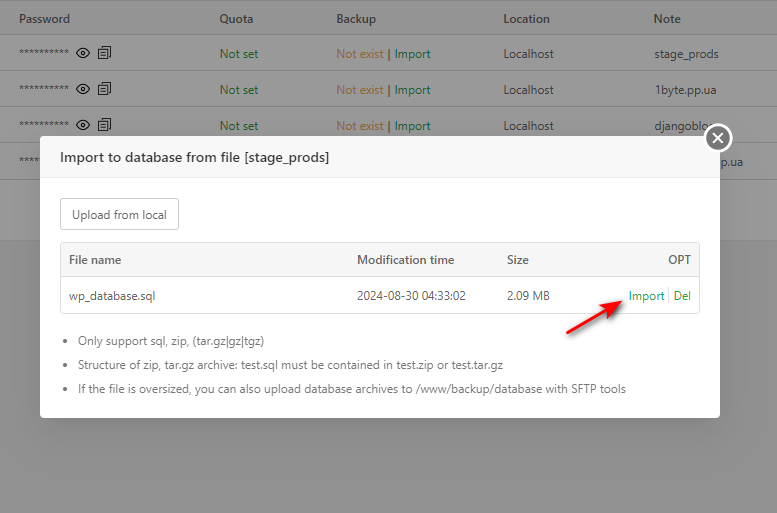The image size is (777, 513).
Task: Open Not set quota in djangoblog row
Action: 239,126
